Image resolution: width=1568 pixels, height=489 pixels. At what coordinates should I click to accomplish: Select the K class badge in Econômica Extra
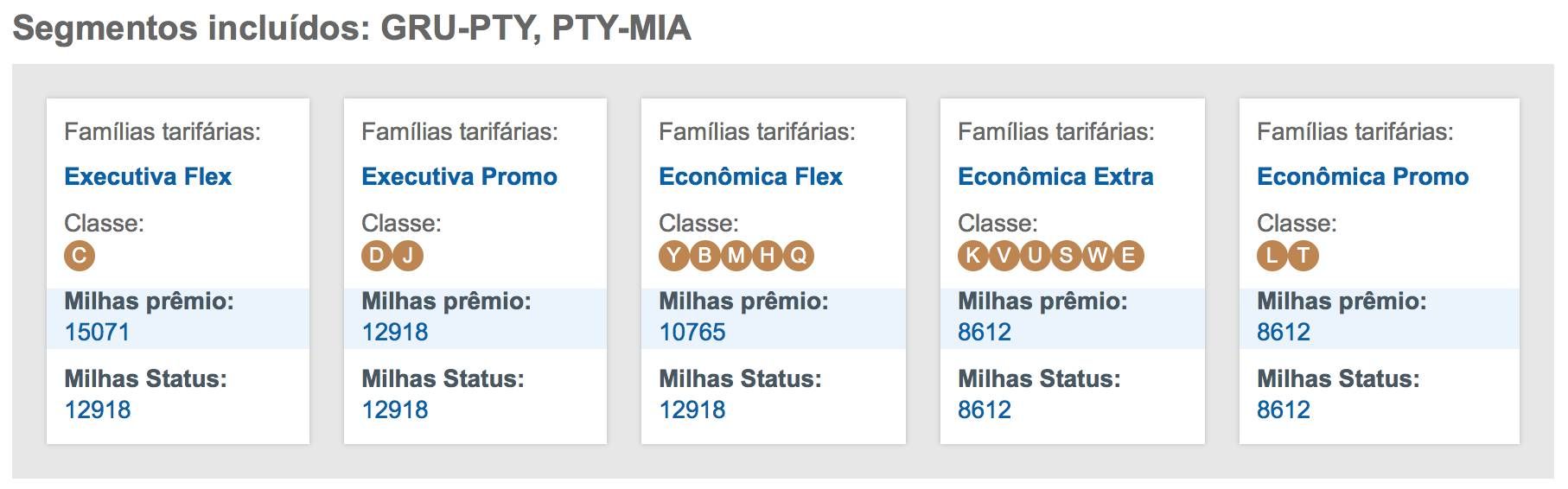pyautogui.click(x=973, y=256)
